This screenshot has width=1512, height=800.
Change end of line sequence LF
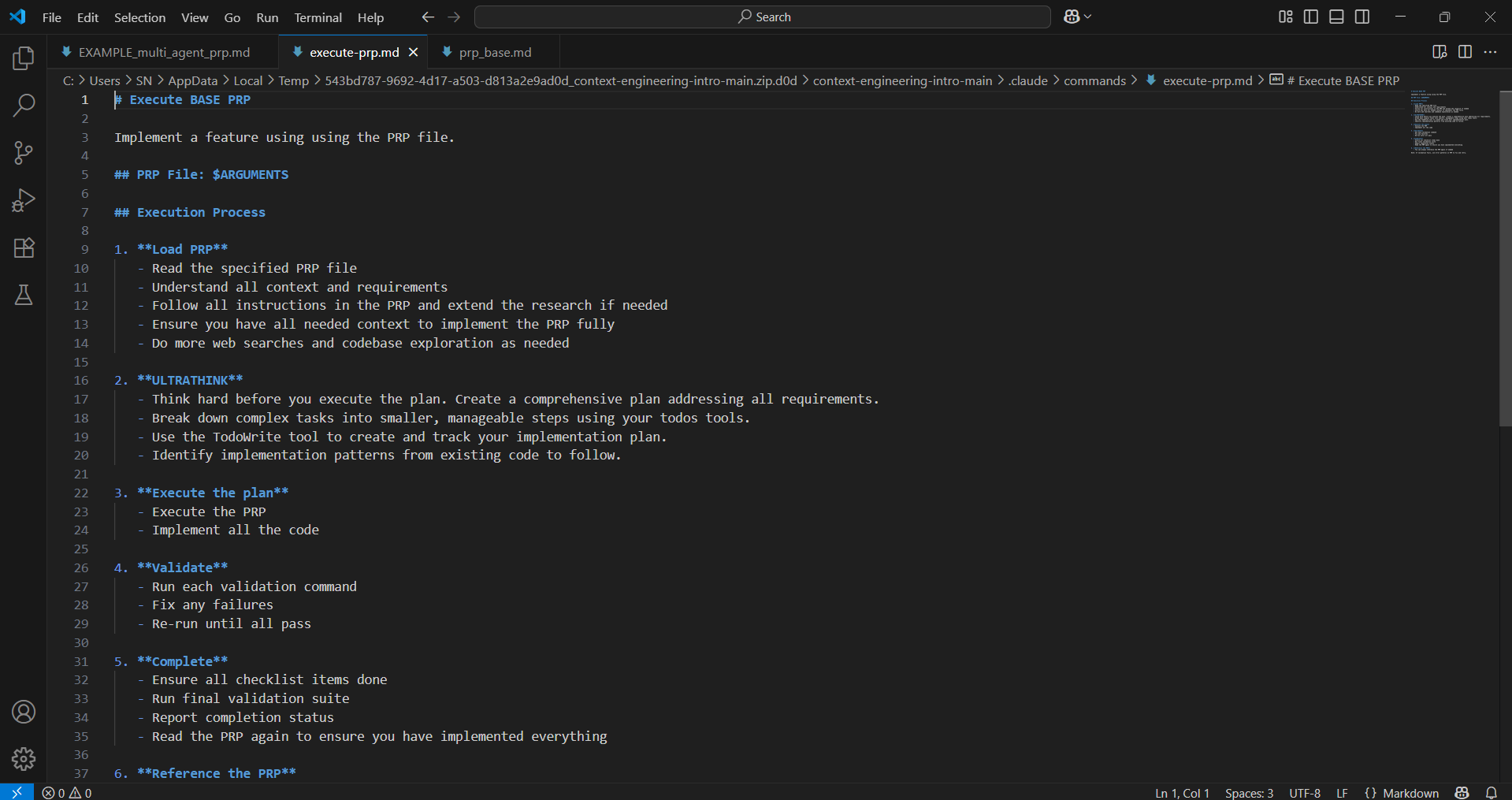coord(1342,793)
